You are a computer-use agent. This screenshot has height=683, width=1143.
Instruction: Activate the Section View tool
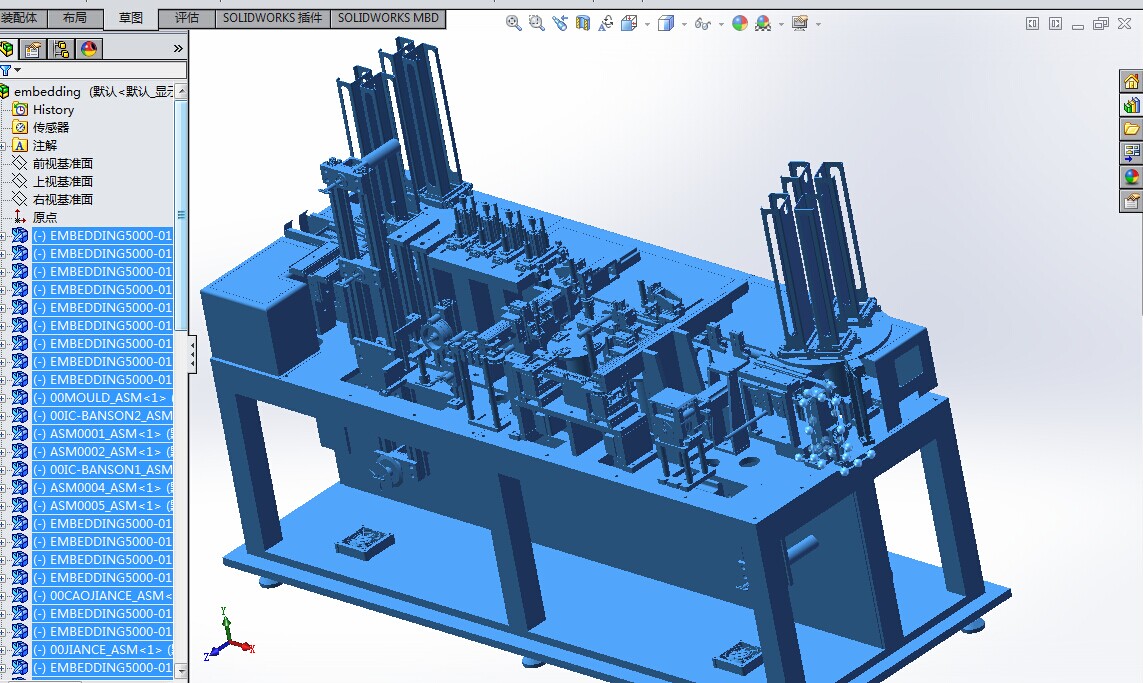583,23
